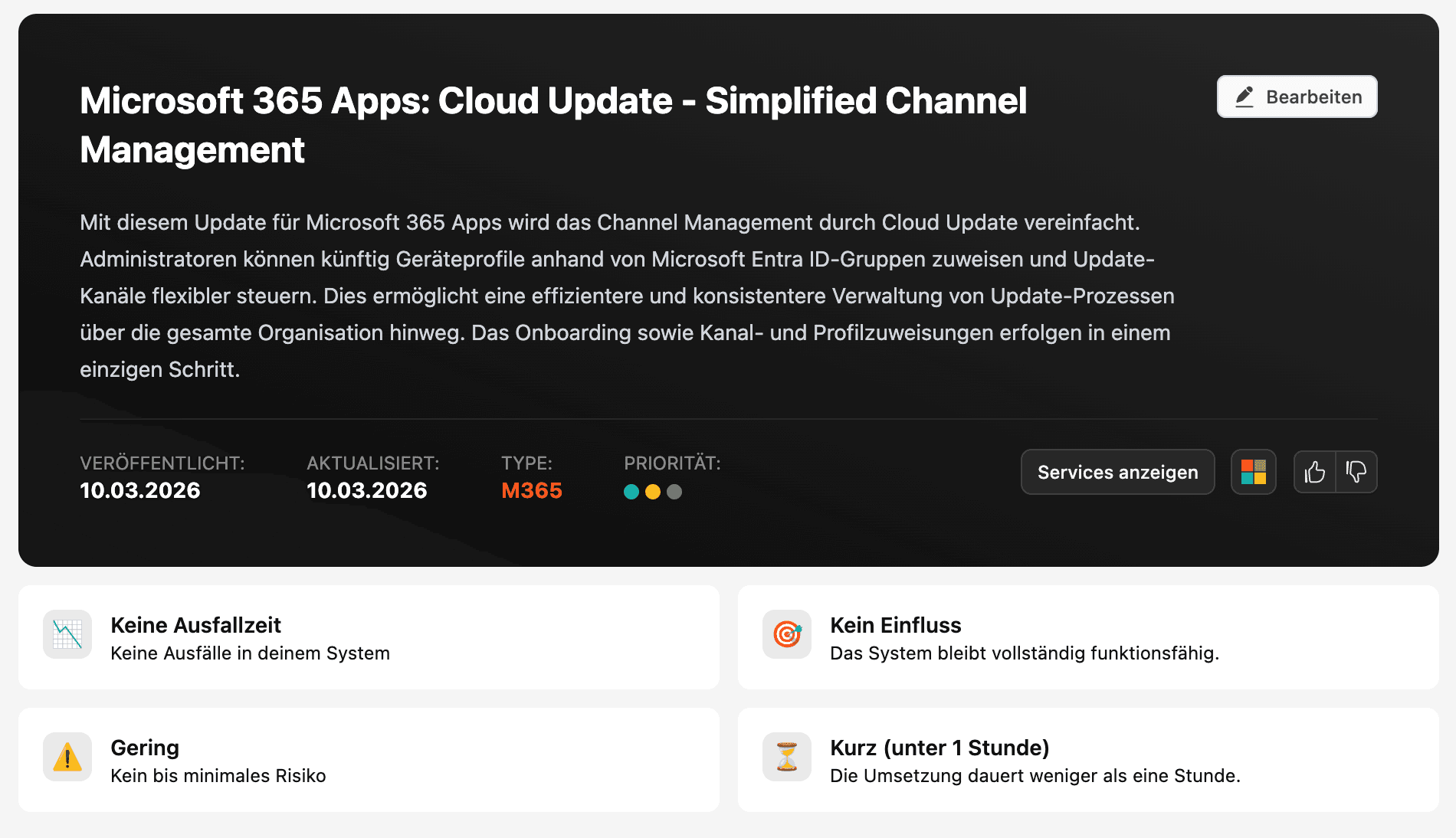Image resolution: width=1456 pixels, height=838 pixels.
Task: Click 'Das System bleibt vollständig funktionsfähig.'
Action: click(x=1025, y=653)
